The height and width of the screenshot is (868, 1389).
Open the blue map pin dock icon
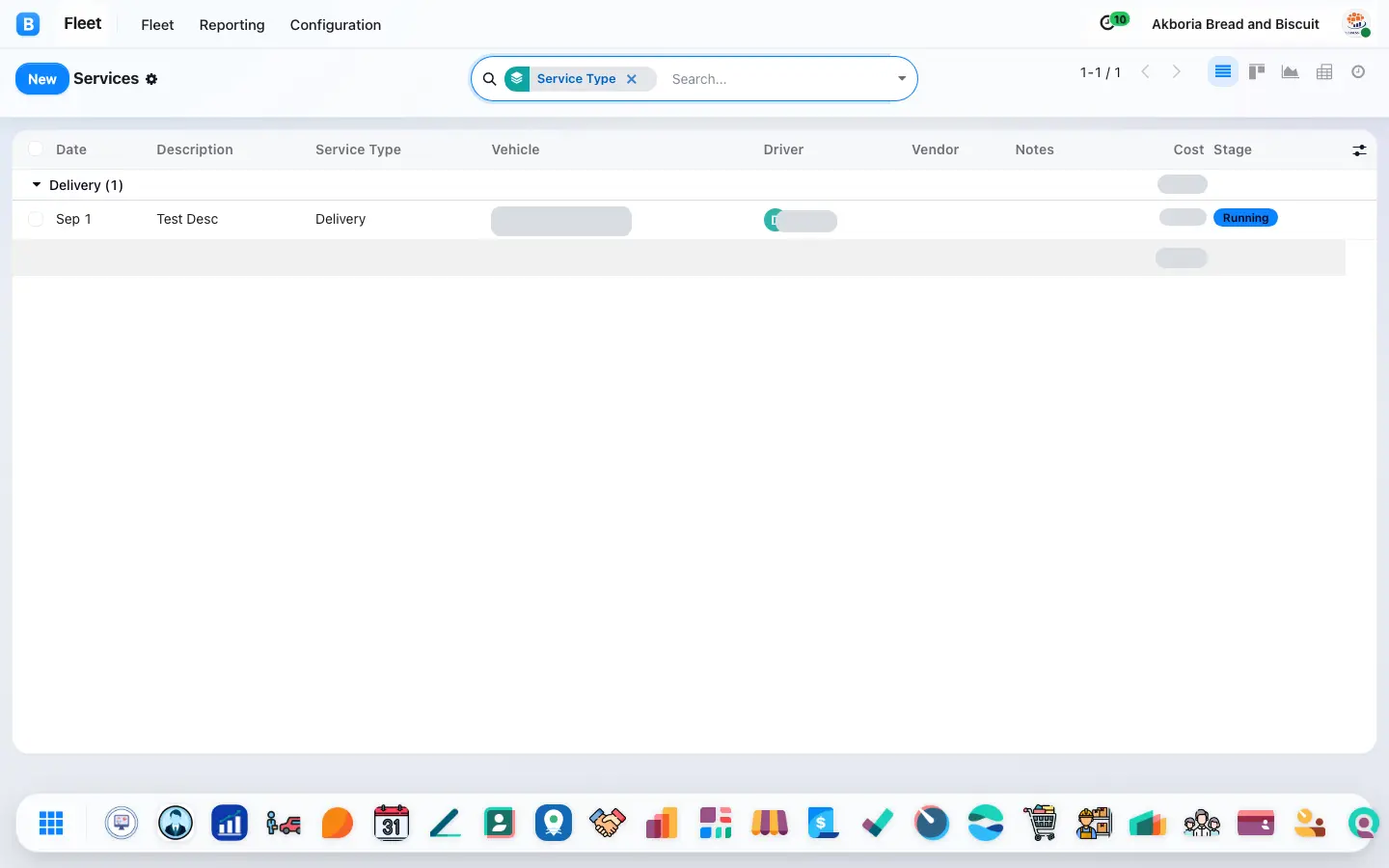(554, 823)
